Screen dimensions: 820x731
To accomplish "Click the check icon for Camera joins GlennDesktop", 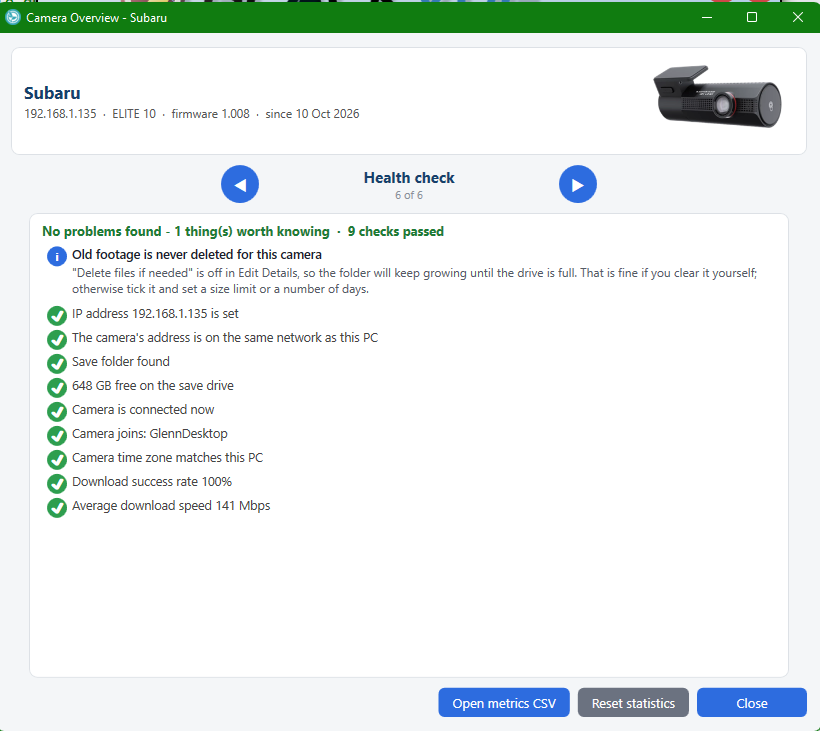I will tap(56, 436).
